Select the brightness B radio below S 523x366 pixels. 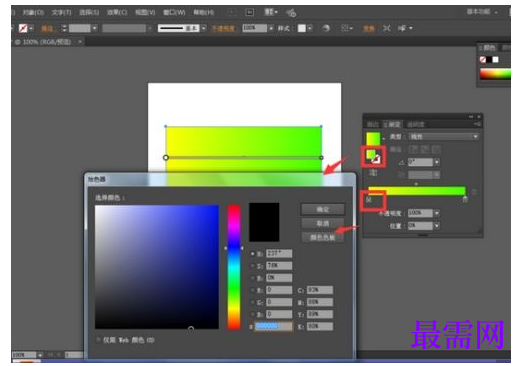tap(252, 278)
